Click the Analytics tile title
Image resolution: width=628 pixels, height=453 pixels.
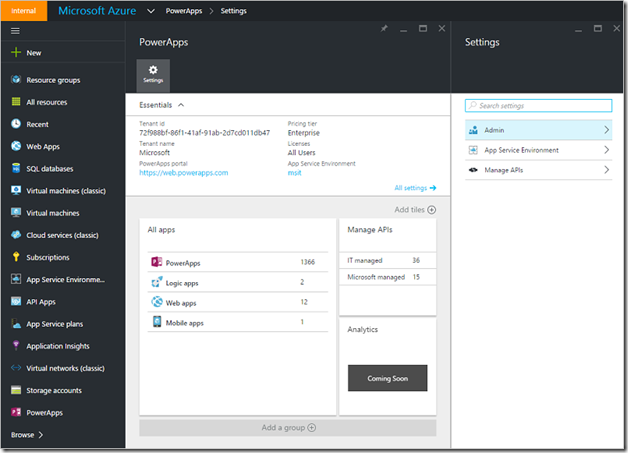[362, 329]
